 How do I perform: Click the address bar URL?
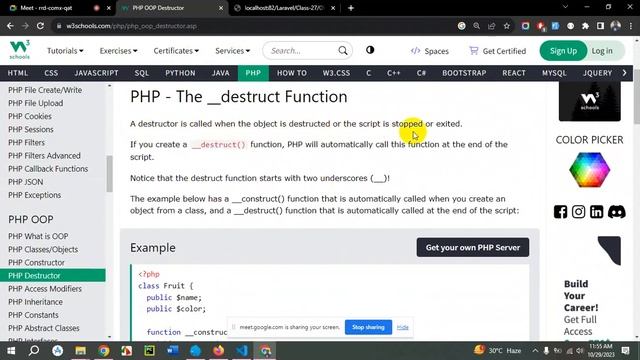pyautogui.click(x=131, y=26)
